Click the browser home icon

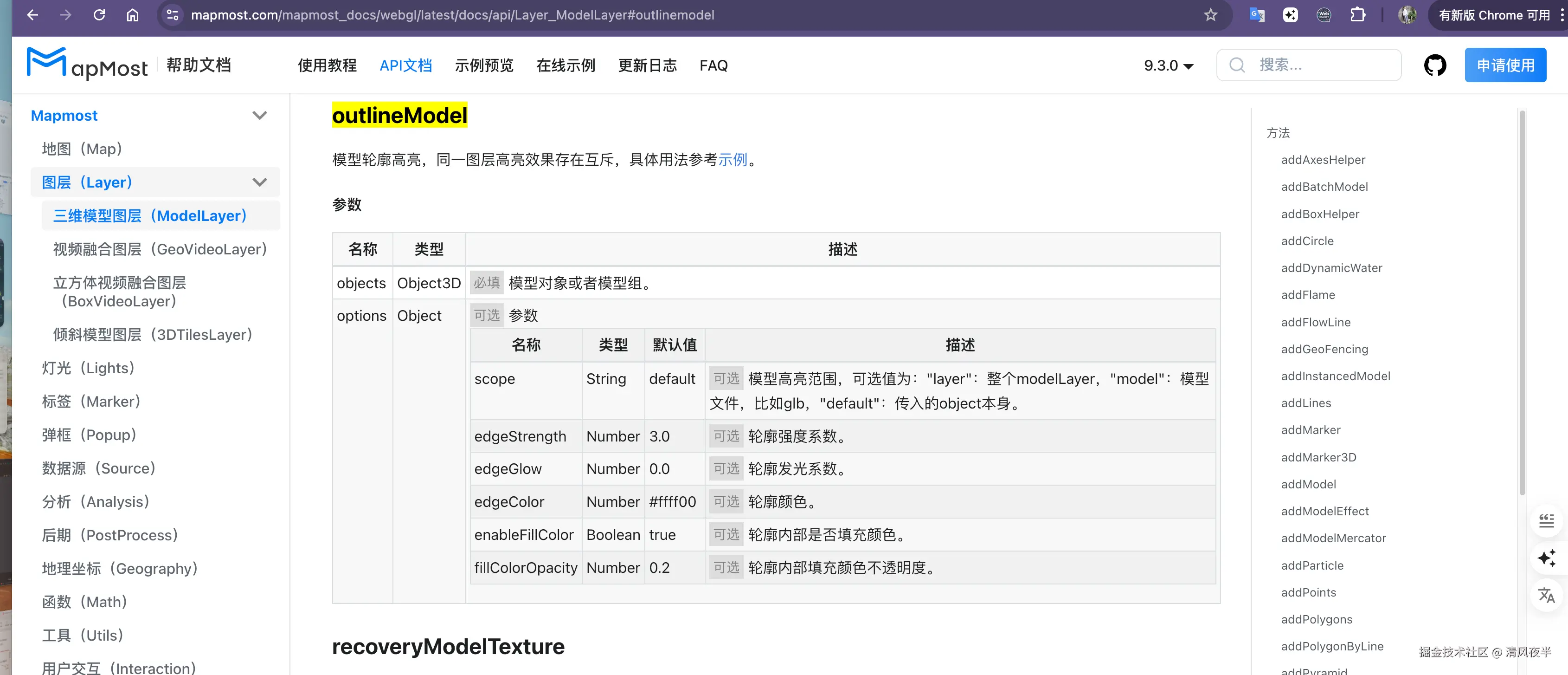pos(132,14)
